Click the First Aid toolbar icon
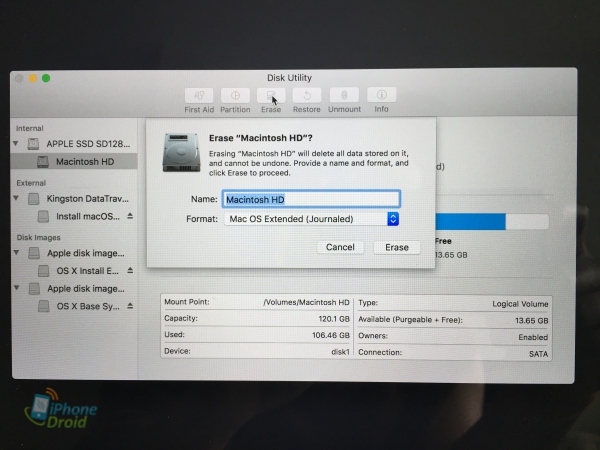 tap(199, 95)
